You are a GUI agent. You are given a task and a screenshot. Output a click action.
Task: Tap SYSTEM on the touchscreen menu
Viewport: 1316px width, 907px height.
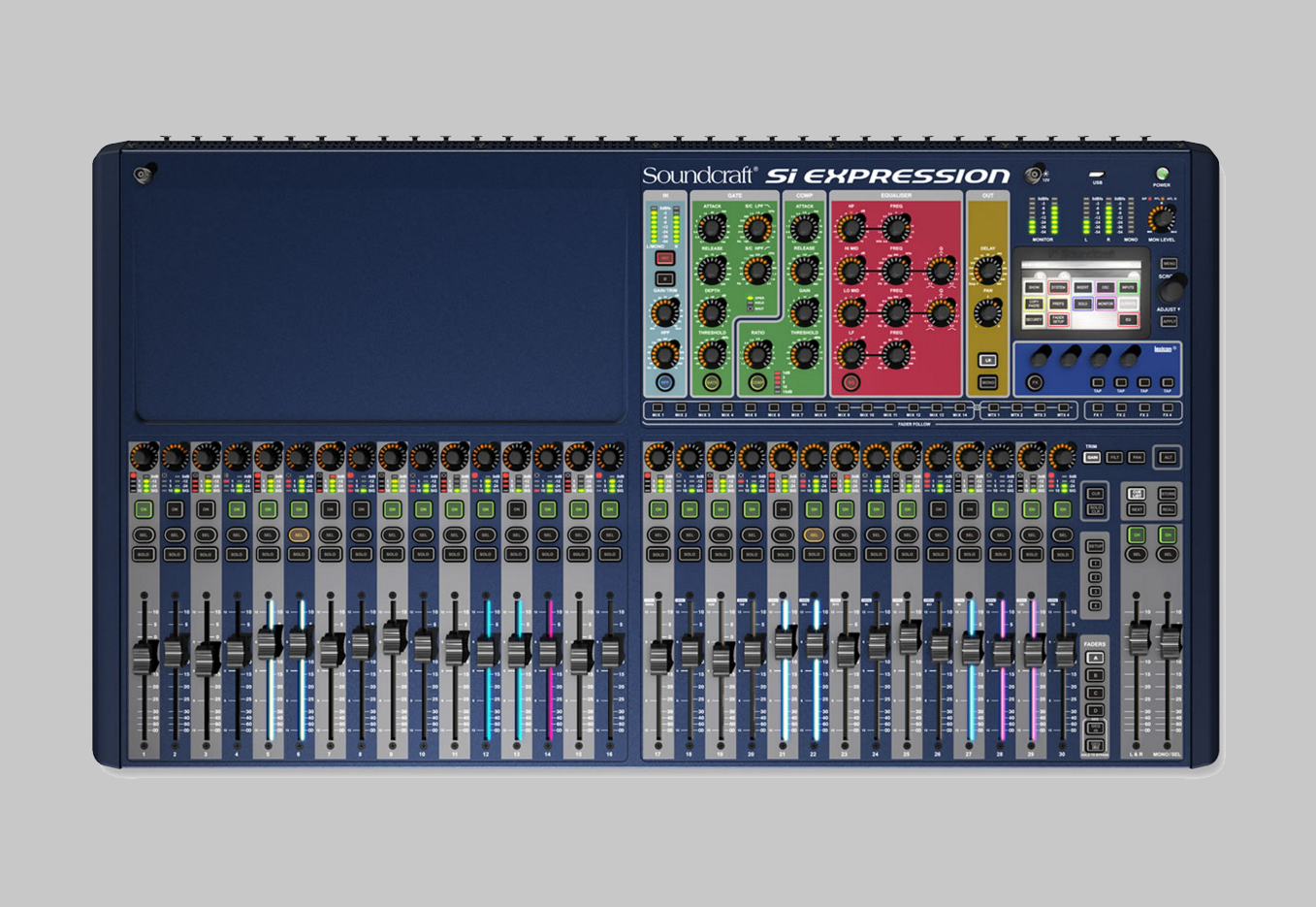[x=1058, y=287]
